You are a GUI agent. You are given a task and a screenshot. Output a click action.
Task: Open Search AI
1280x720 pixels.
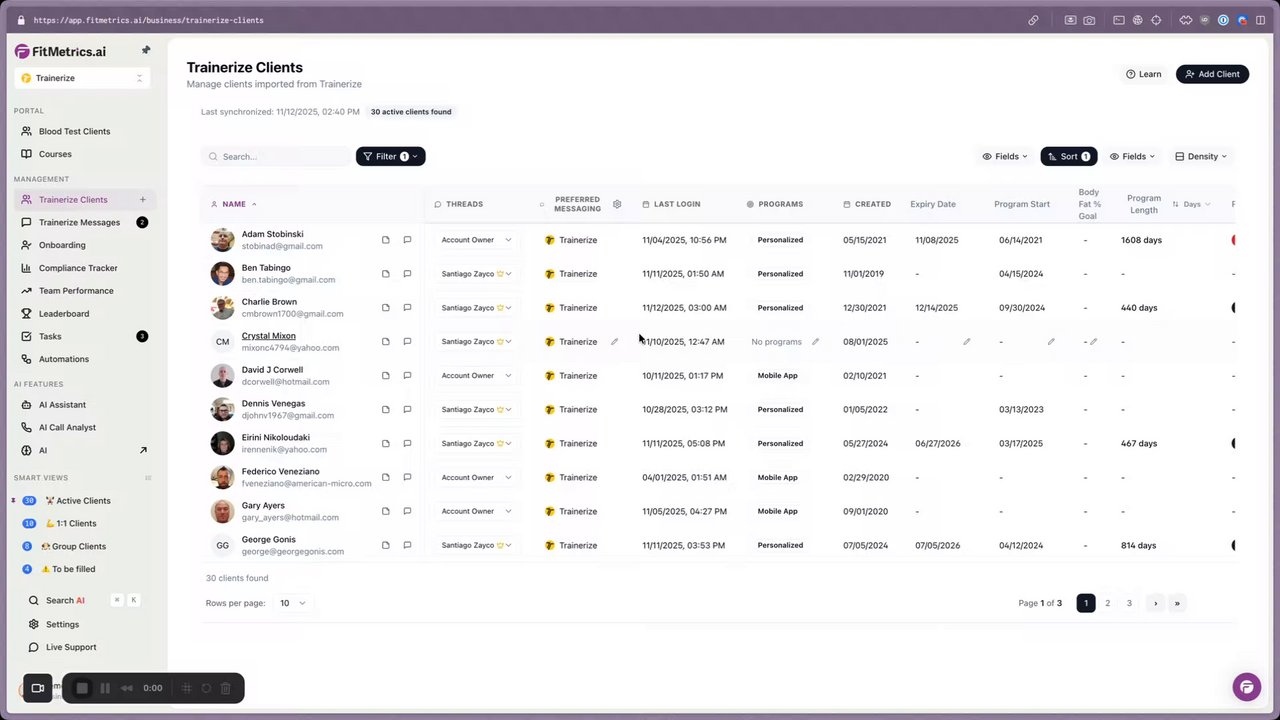point(65,600)
